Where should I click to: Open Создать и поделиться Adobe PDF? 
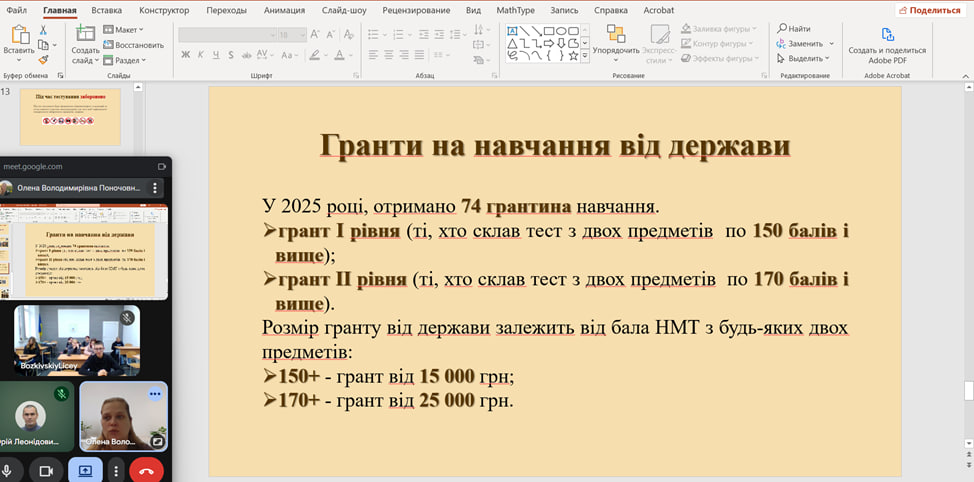click(x=886, y=43)
